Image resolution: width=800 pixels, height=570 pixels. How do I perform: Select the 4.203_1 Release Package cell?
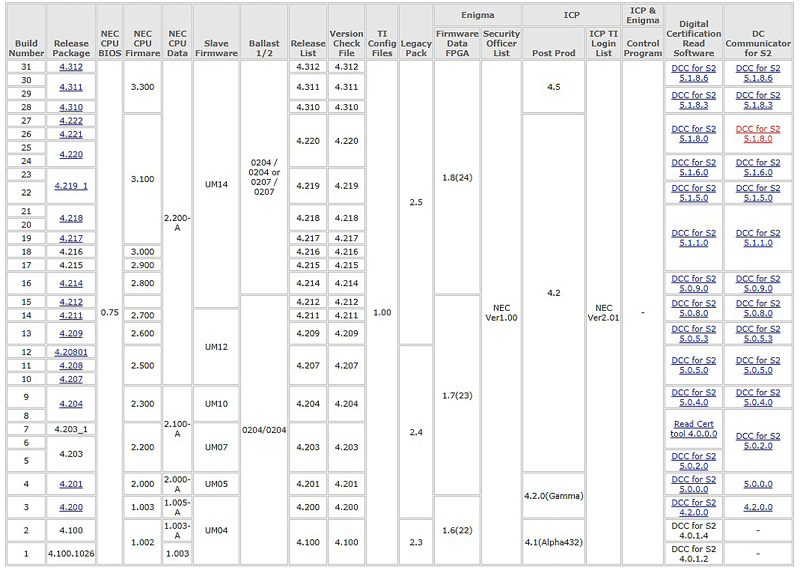pyautogui.click(x=71, y=430)
